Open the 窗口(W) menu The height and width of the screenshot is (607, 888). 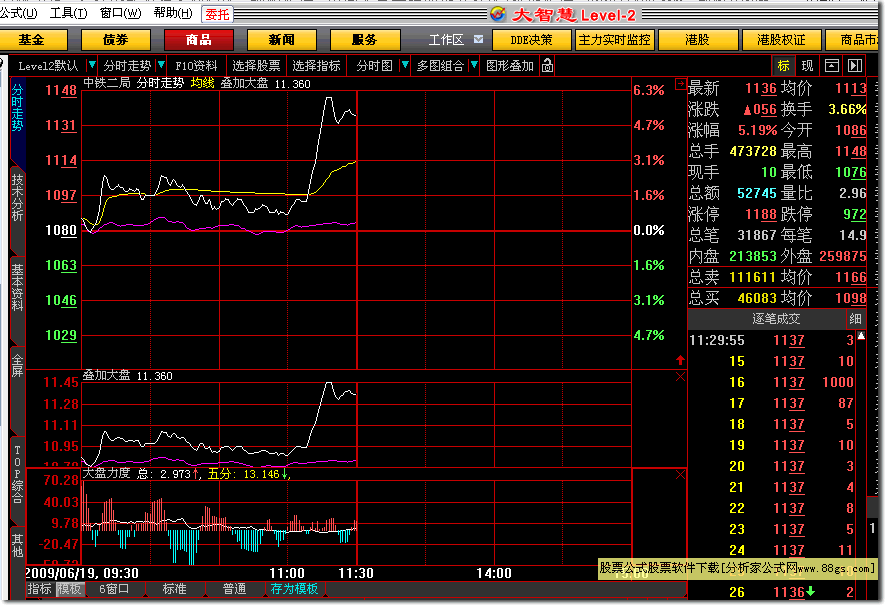click(x=120, y=12)
